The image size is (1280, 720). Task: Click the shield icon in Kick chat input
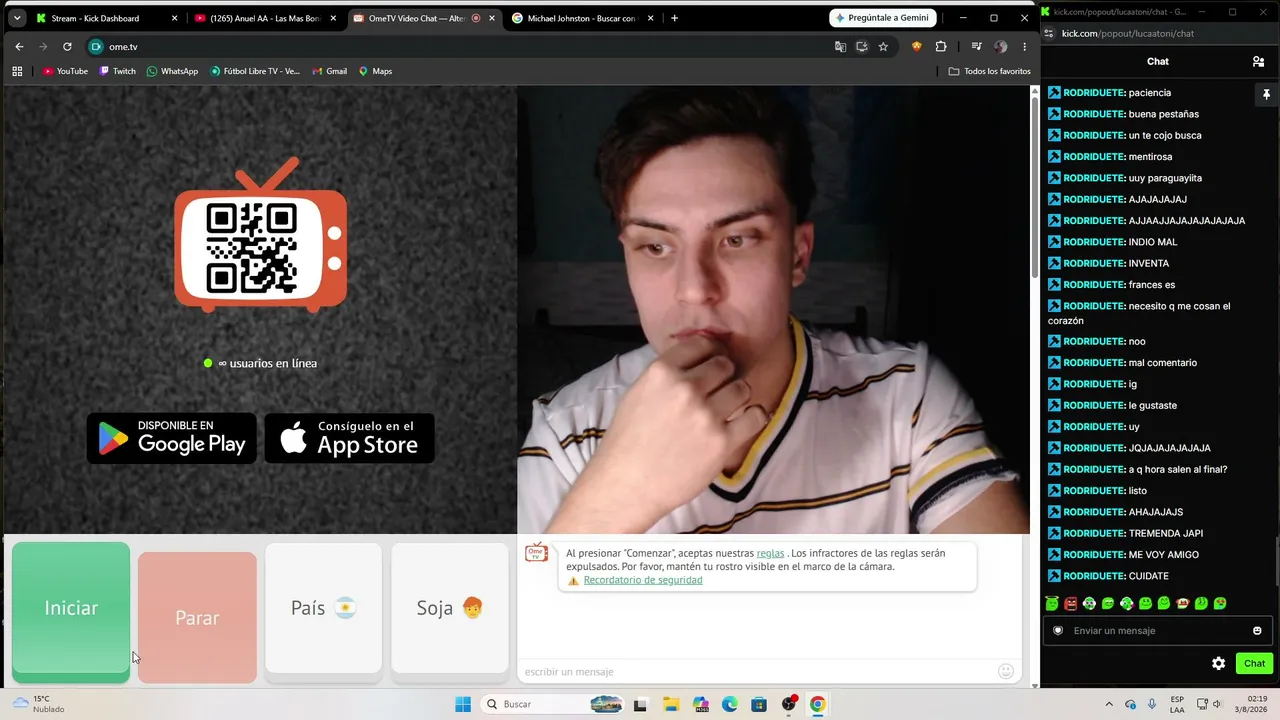point(1058,630)
